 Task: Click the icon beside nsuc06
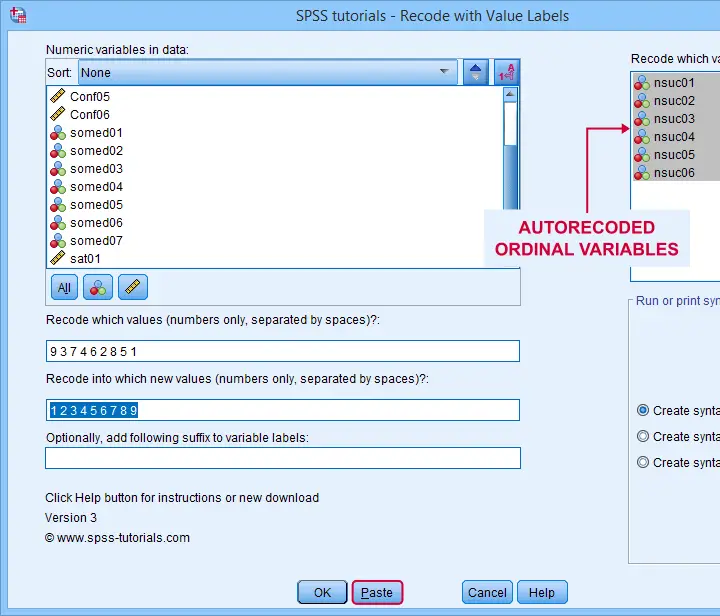click(642, 173)
